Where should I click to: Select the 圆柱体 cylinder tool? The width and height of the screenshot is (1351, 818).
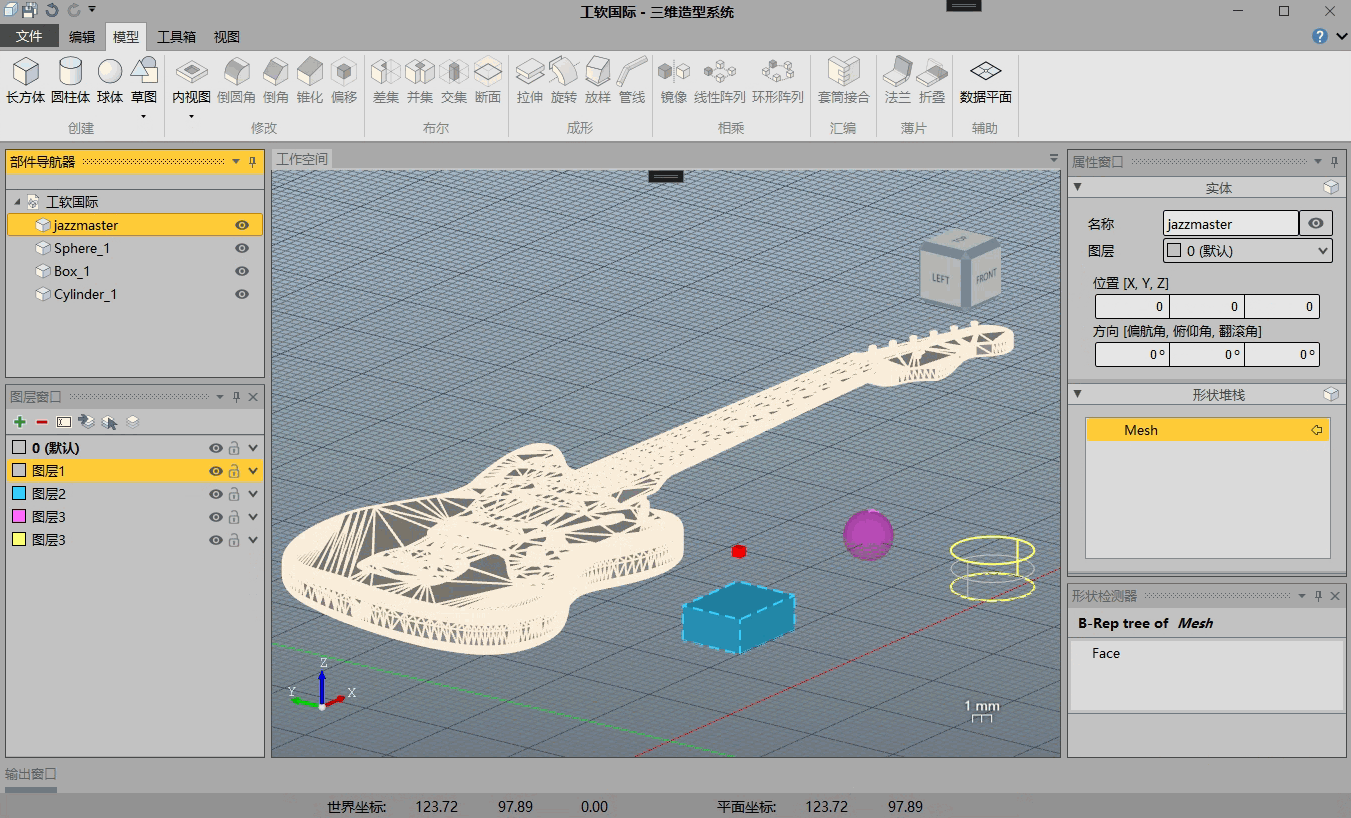click(x=70, y=80)
